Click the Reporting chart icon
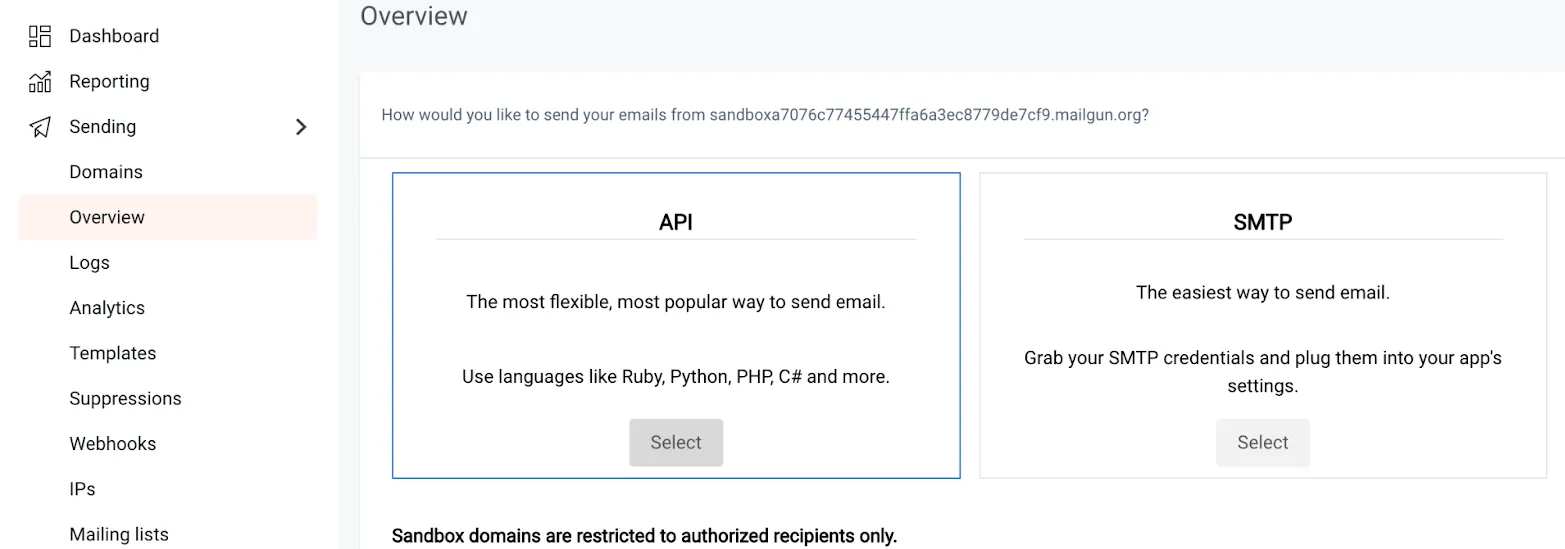 coord(40,82)
